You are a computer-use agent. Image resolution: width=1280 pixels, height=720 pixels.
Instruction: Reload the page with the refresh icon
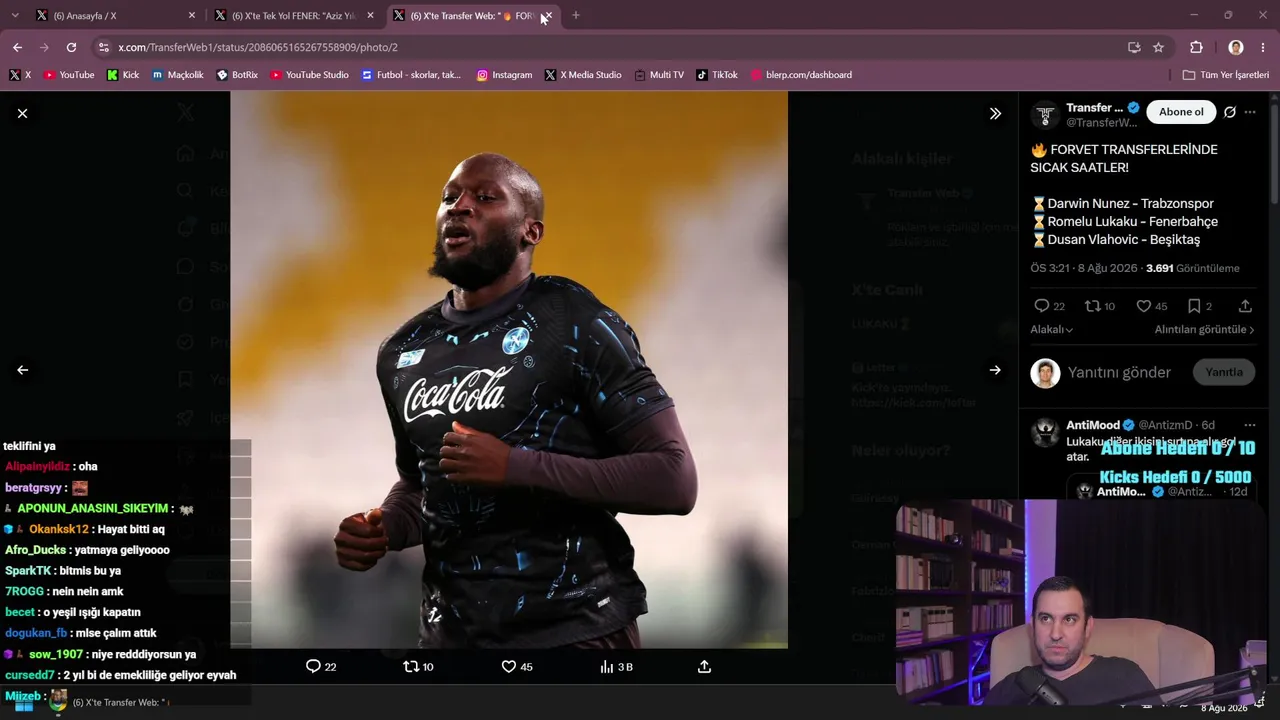(71, 47)
